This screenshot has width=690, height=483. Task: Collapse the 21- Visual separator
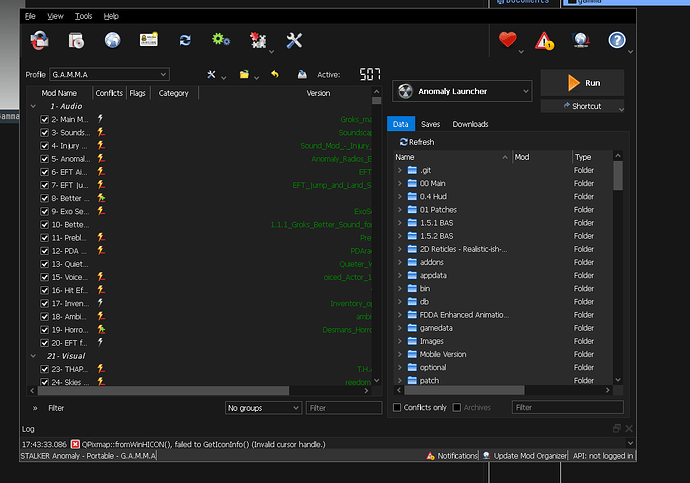tap(33, 356)
